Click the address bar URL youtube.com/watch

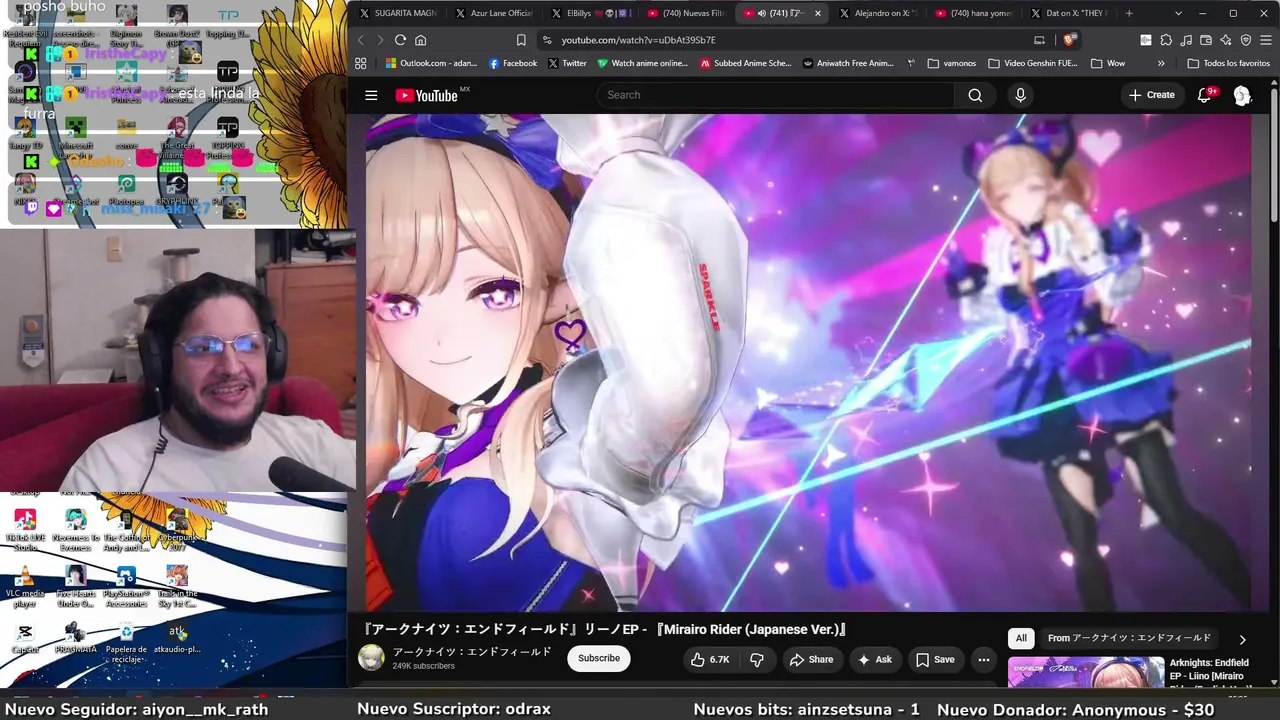[x=638, y=40]
